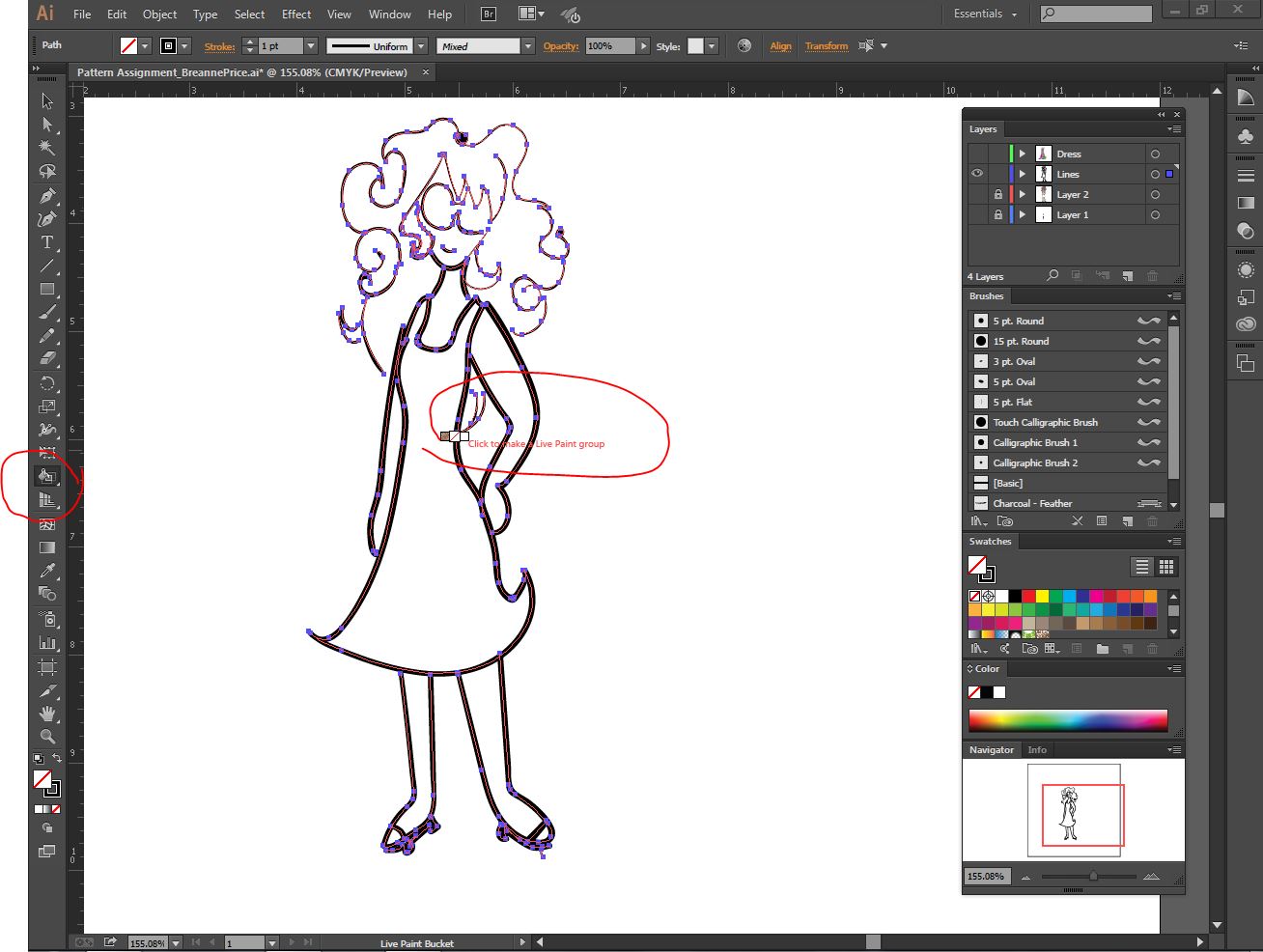The width and height of the screenshot is (1263, 952).
Task: Click the Transform button in the control bar
Action: click(827, 45)
